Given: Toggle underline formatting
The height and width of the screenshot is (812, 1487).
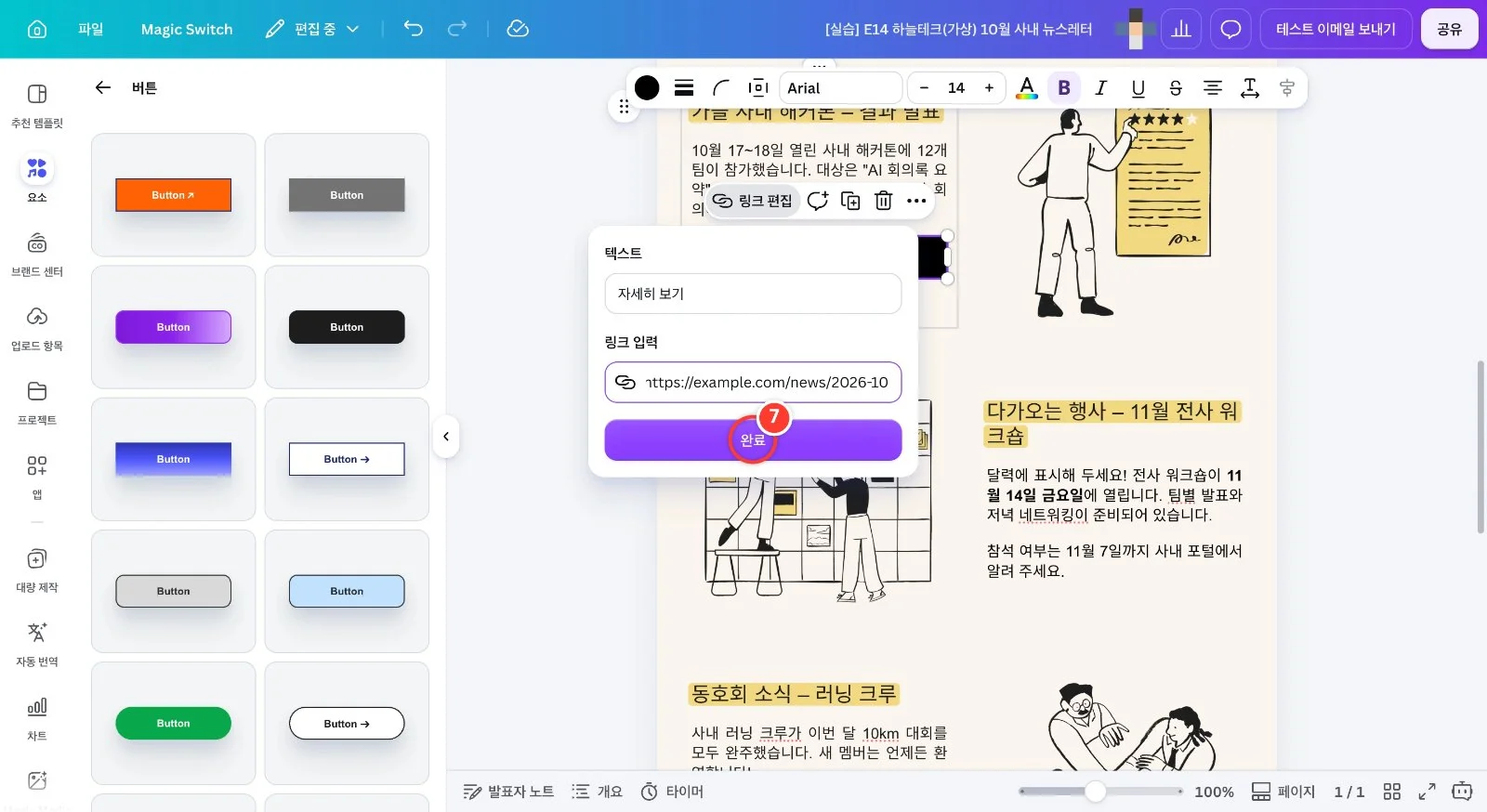Looking at the screenshot, I should coord(1138,87).
